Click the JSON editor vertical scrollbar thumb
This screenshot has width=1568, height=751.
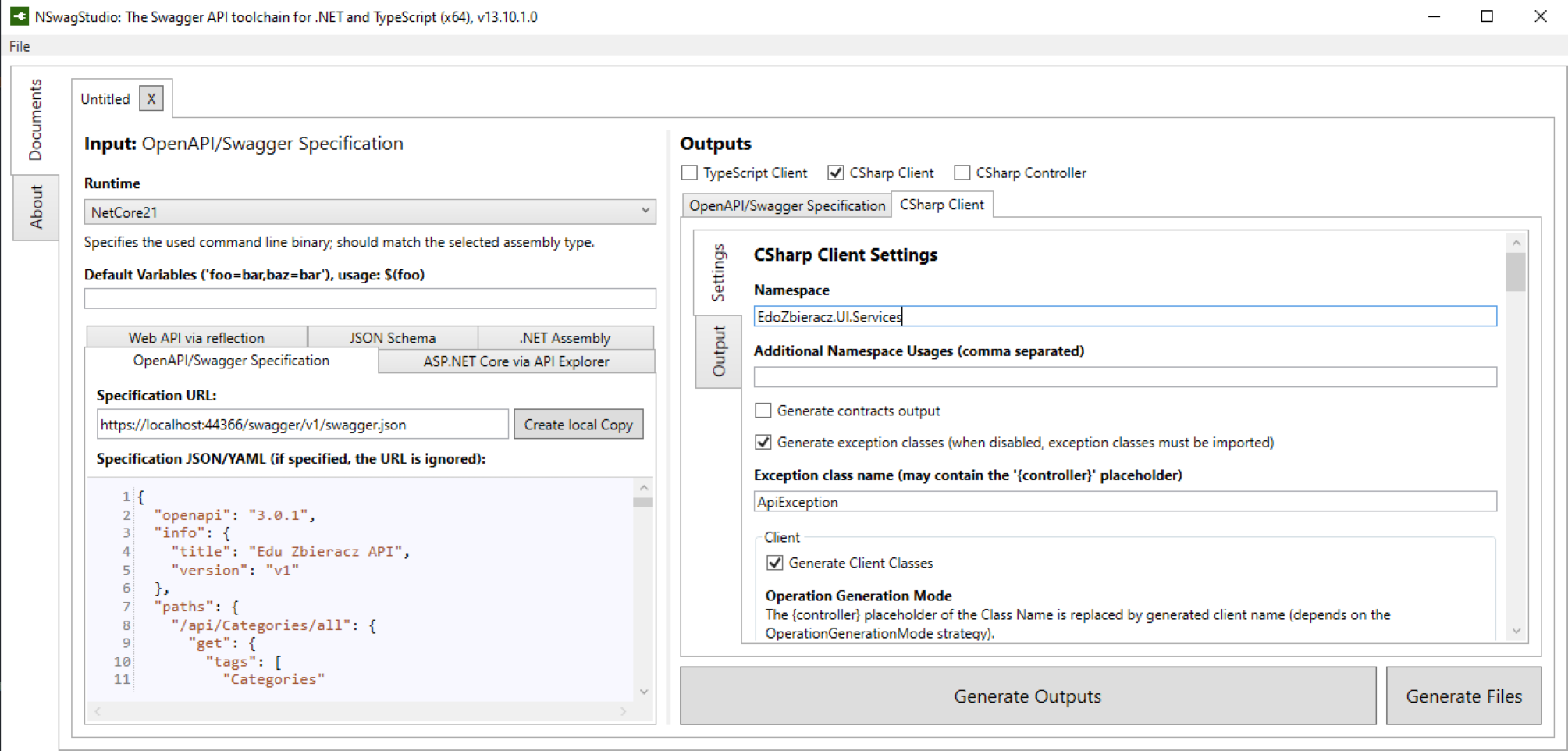pos(643,502)
